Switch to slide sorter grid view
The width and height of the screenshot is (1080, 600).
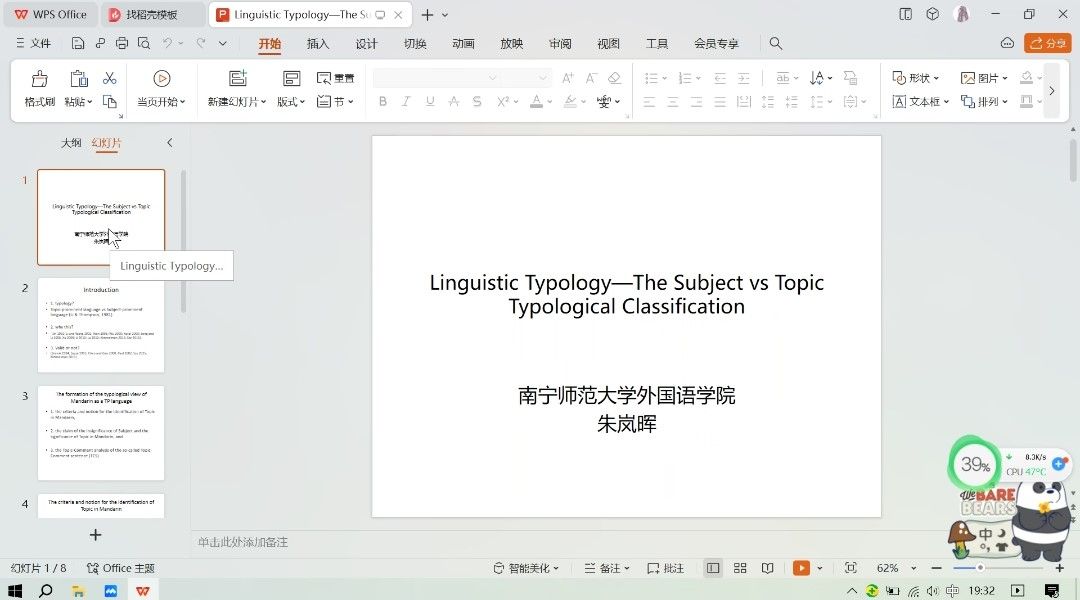[740, 568]
